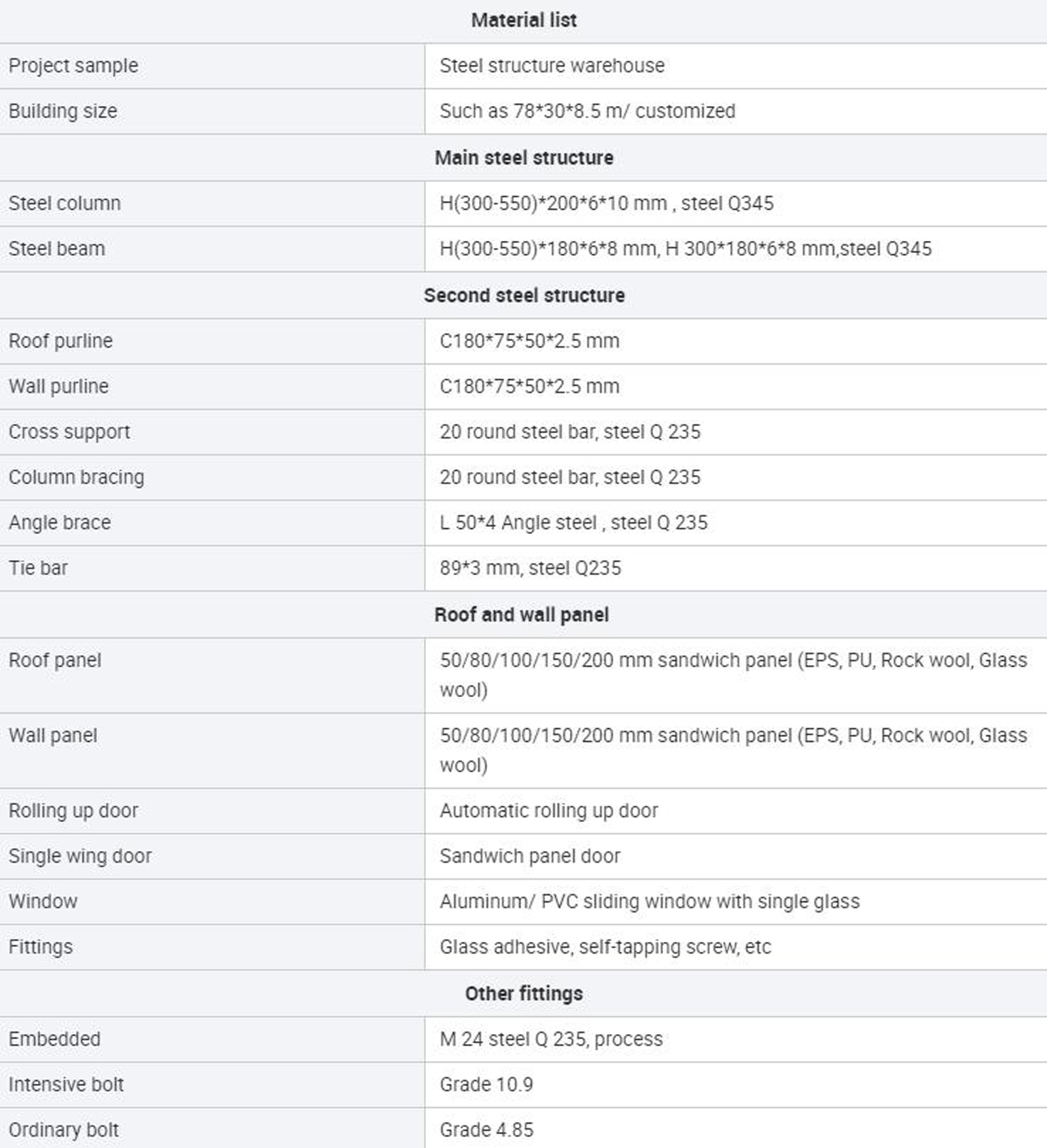Click the Column bracing round steel bar value
The width and height of the screenshot is (1047, 1148).
tap(570, 477)
